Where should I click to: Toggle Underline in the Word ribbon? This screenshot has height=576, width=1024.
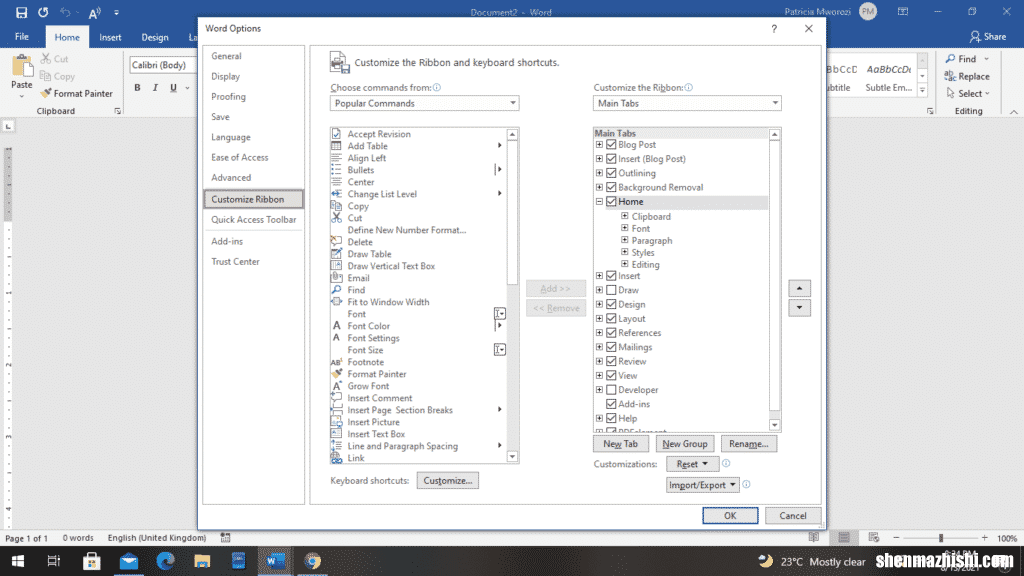tap(173, 88)
